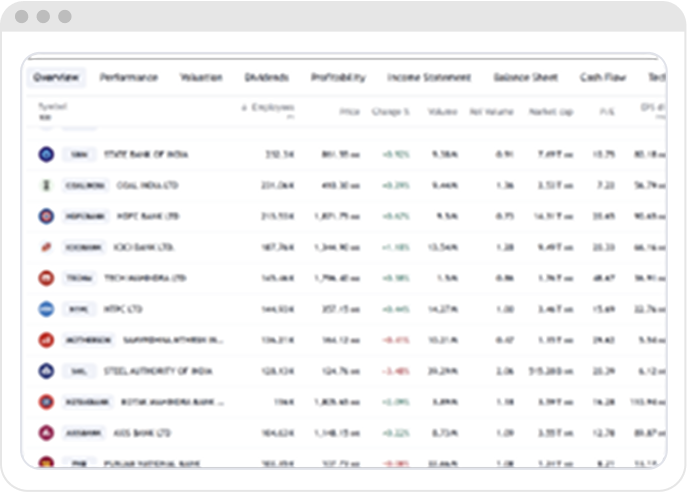
Task: Go to the Balance Sheet tab
Action: (x=525, y=77)
